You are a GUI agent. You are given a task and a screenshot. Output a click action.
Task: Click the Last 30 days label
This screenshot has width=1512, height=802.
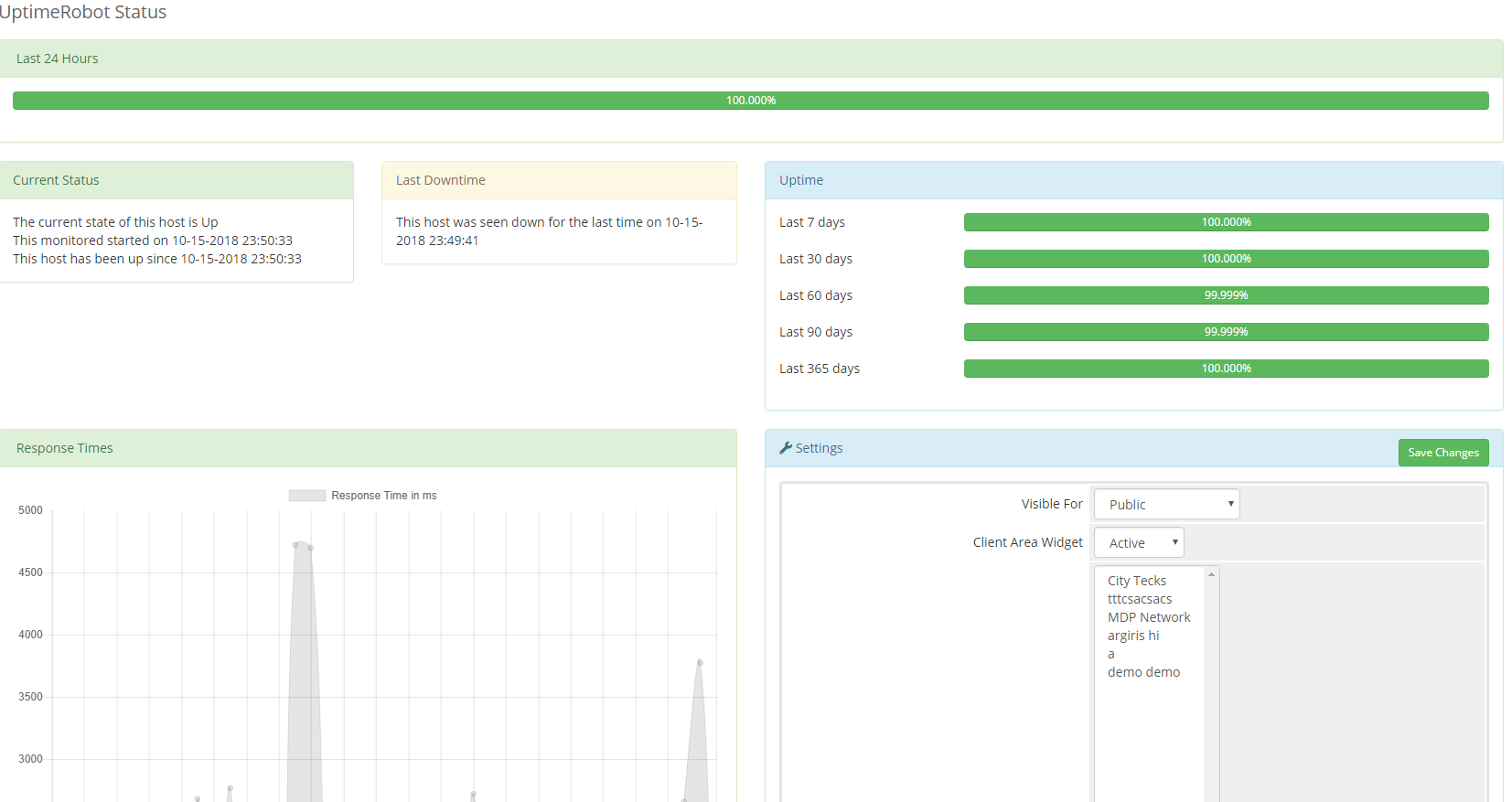tap(816, 259)
